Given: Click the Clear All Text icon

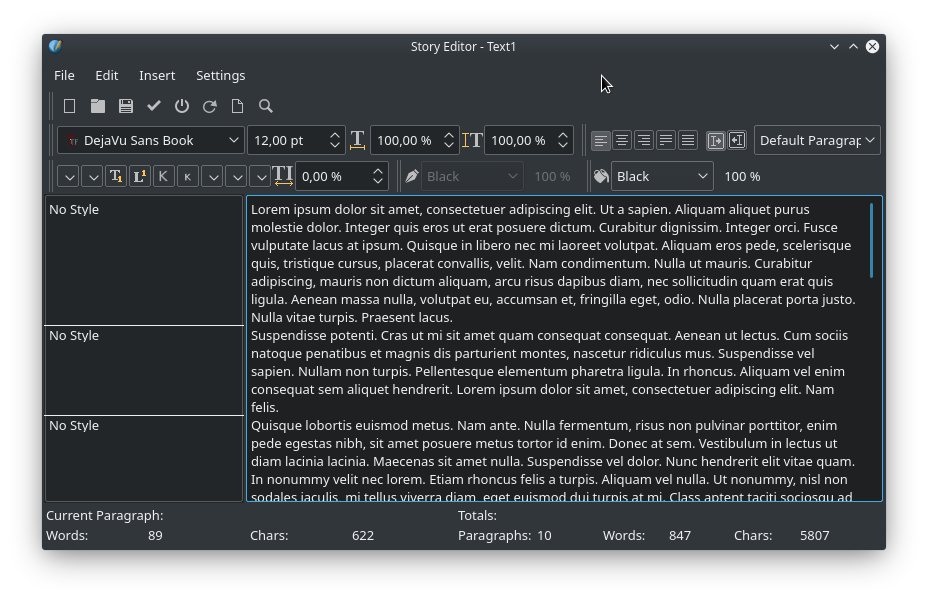Looking at the screenshot, I should coord(69,106).
